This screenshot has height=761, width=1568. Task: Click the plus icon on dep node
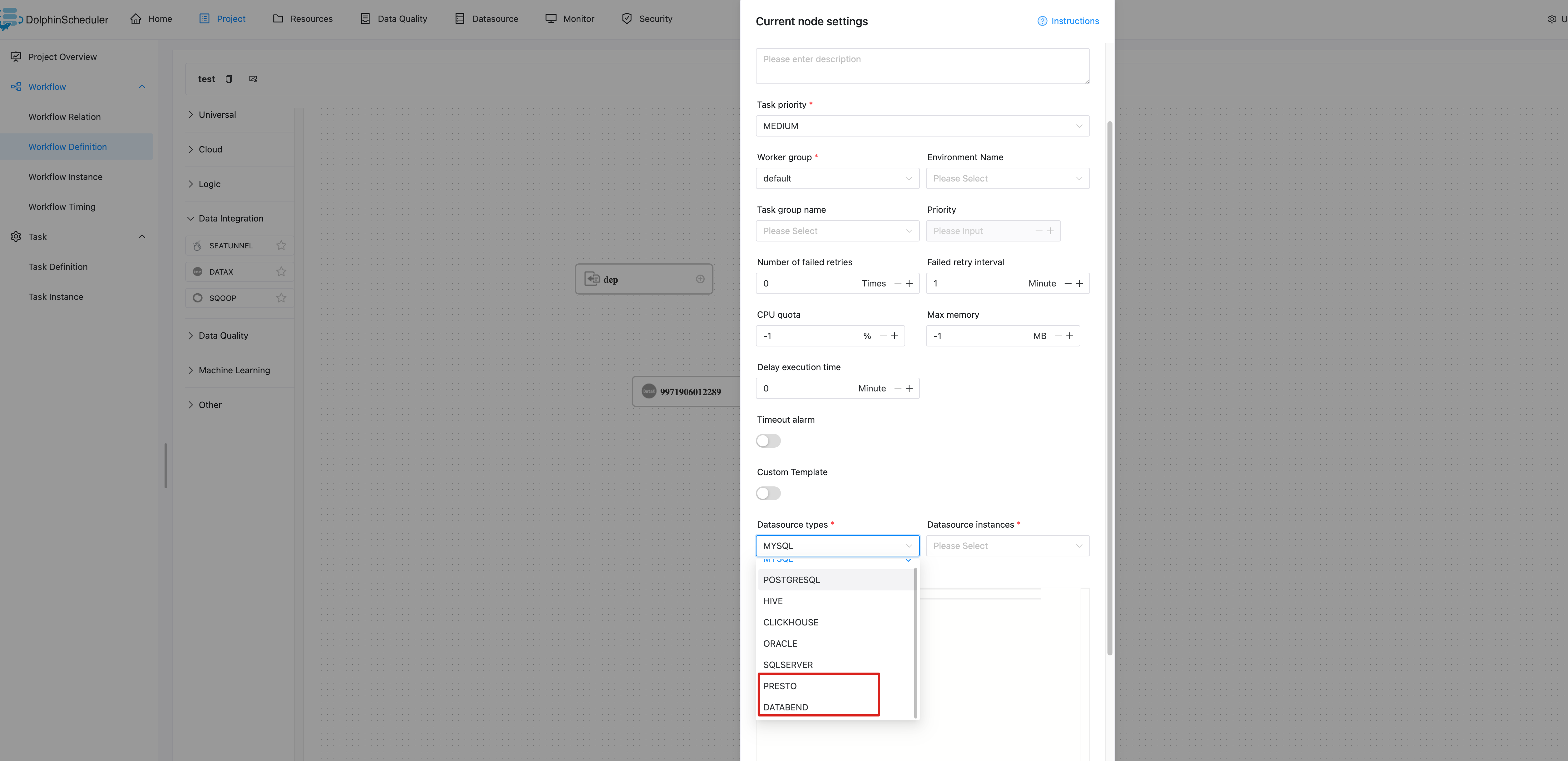coord(700,279)
